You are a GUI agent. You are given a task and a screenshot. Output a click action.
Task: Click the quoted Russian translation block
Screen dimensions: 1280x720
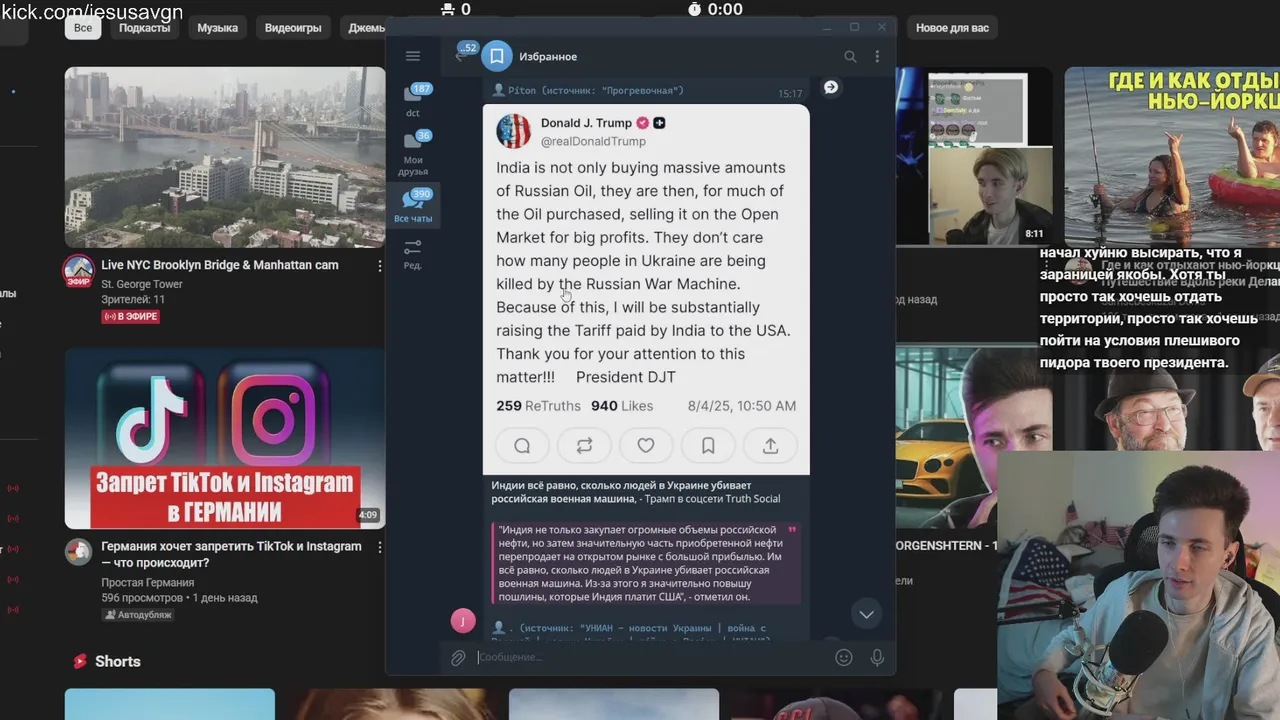click(x=646, y=563)
